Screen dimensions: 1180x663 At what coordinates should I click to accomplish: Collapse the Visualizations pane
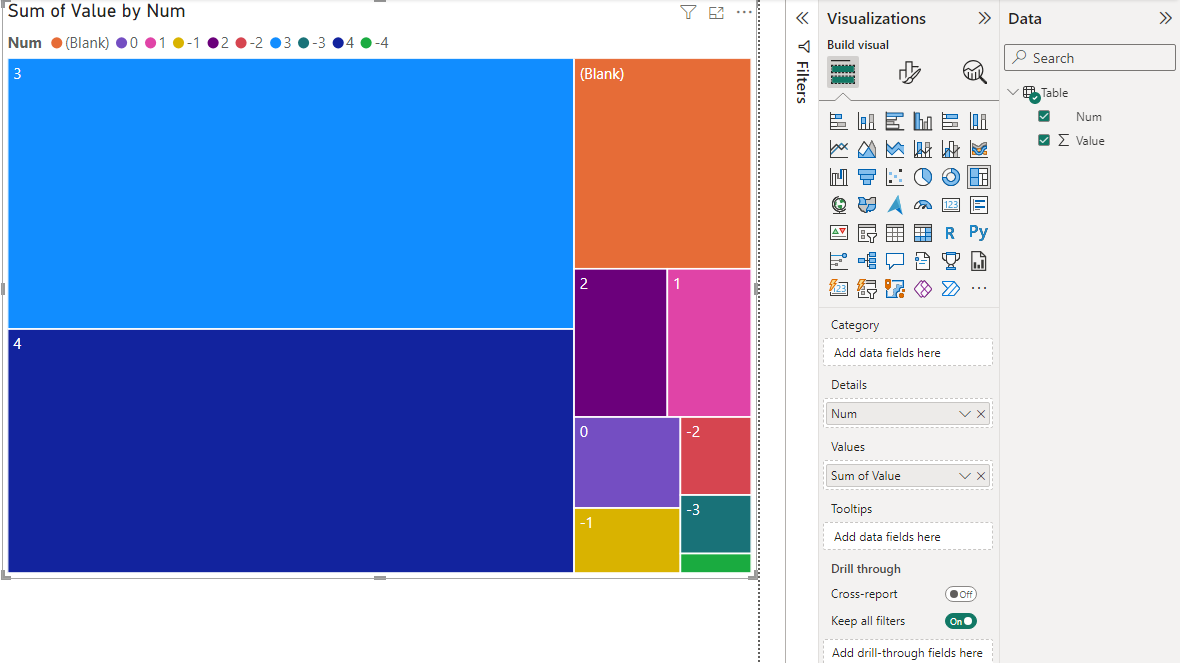click(984, 18)
